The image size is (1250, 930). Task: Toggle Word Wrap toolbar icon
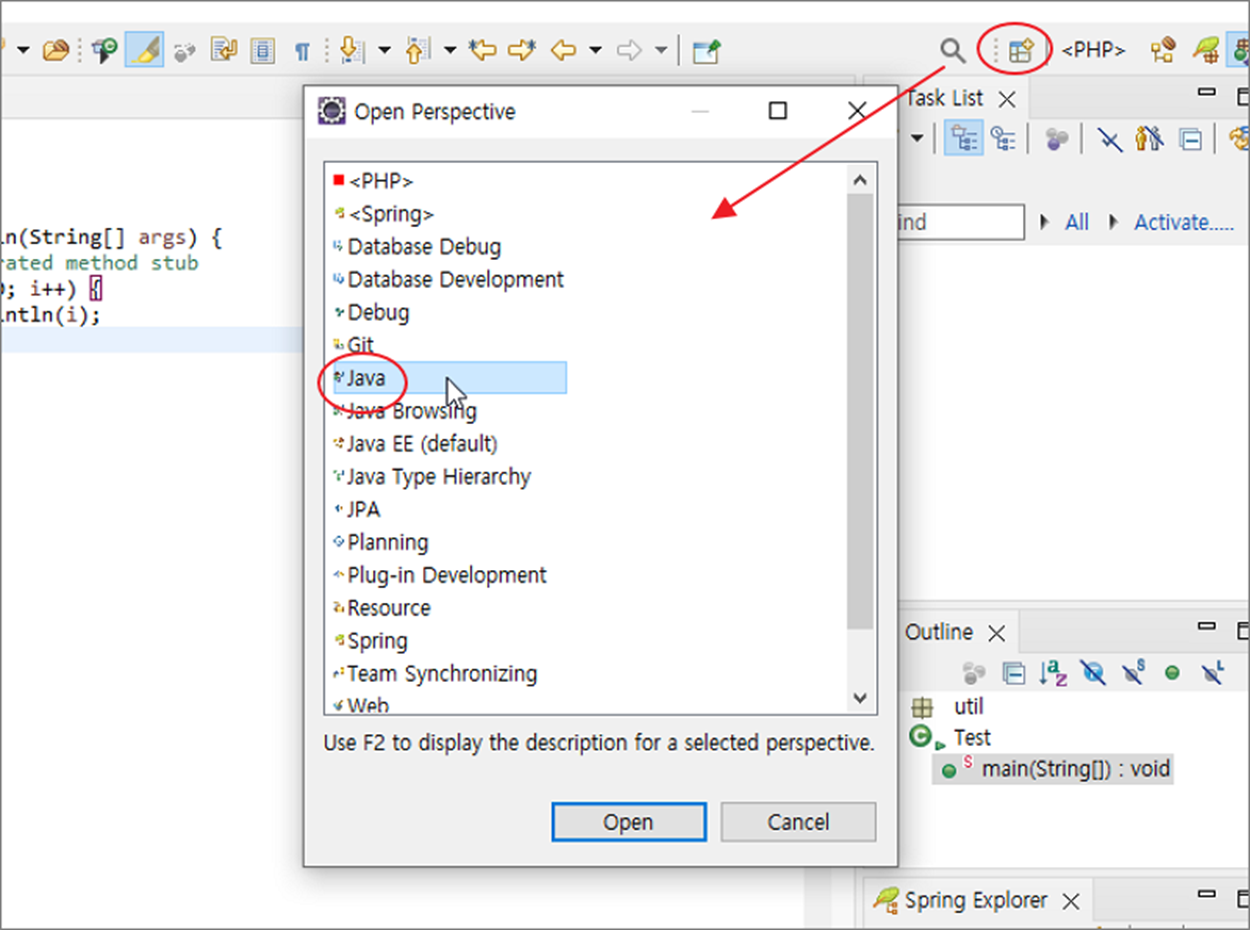coord(224,50)
